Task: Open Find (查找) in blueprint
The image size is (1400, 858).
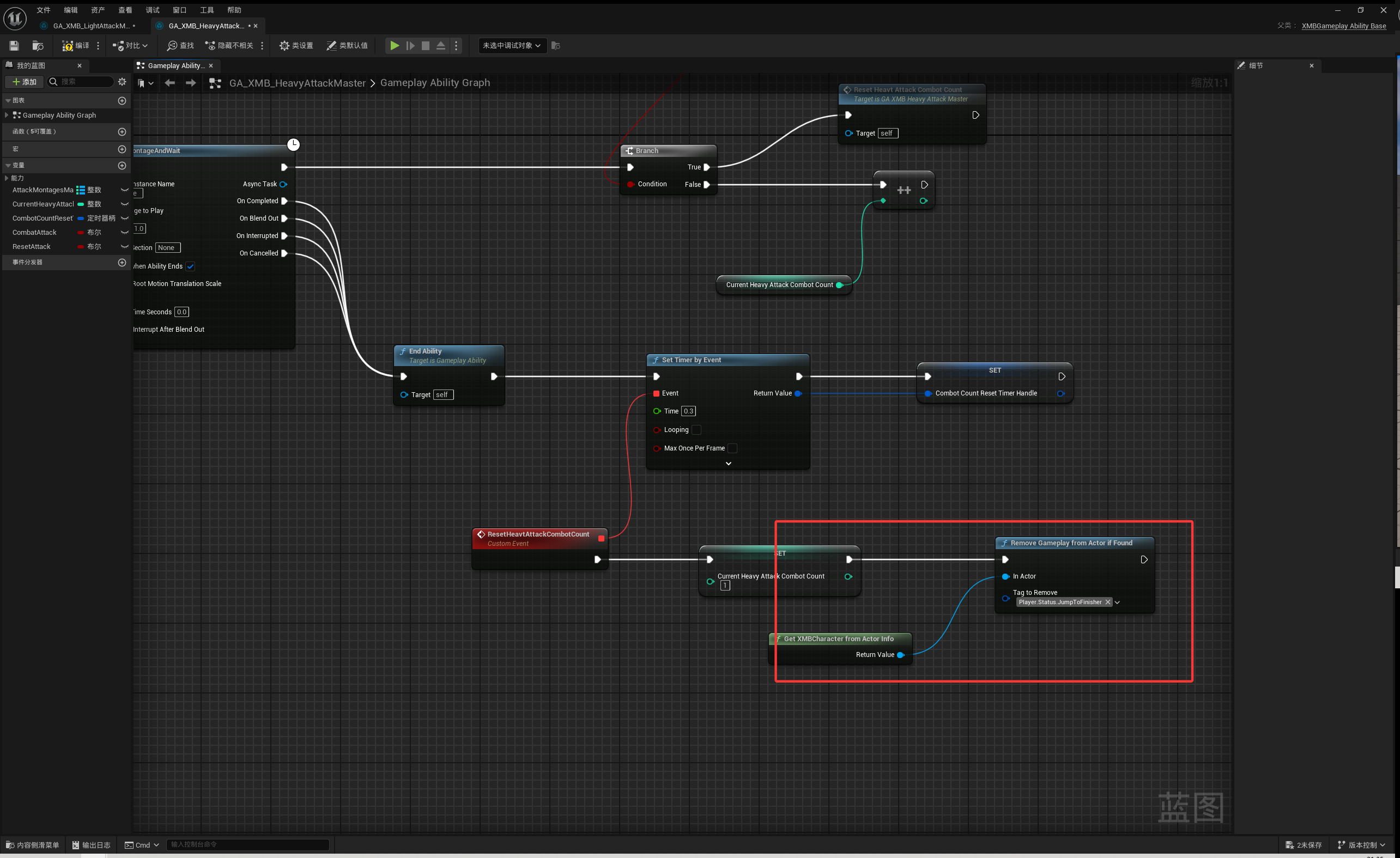Action: [x=181, y=45]
